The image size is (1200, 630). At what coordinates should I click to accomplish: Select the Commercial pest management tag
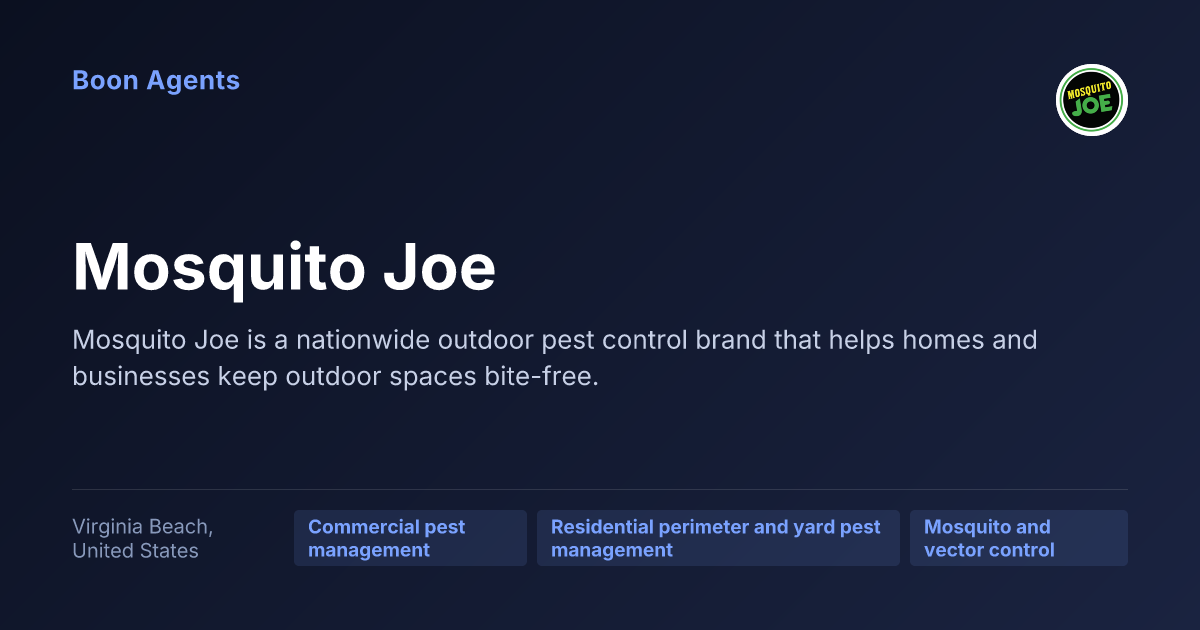pos(410,538)
